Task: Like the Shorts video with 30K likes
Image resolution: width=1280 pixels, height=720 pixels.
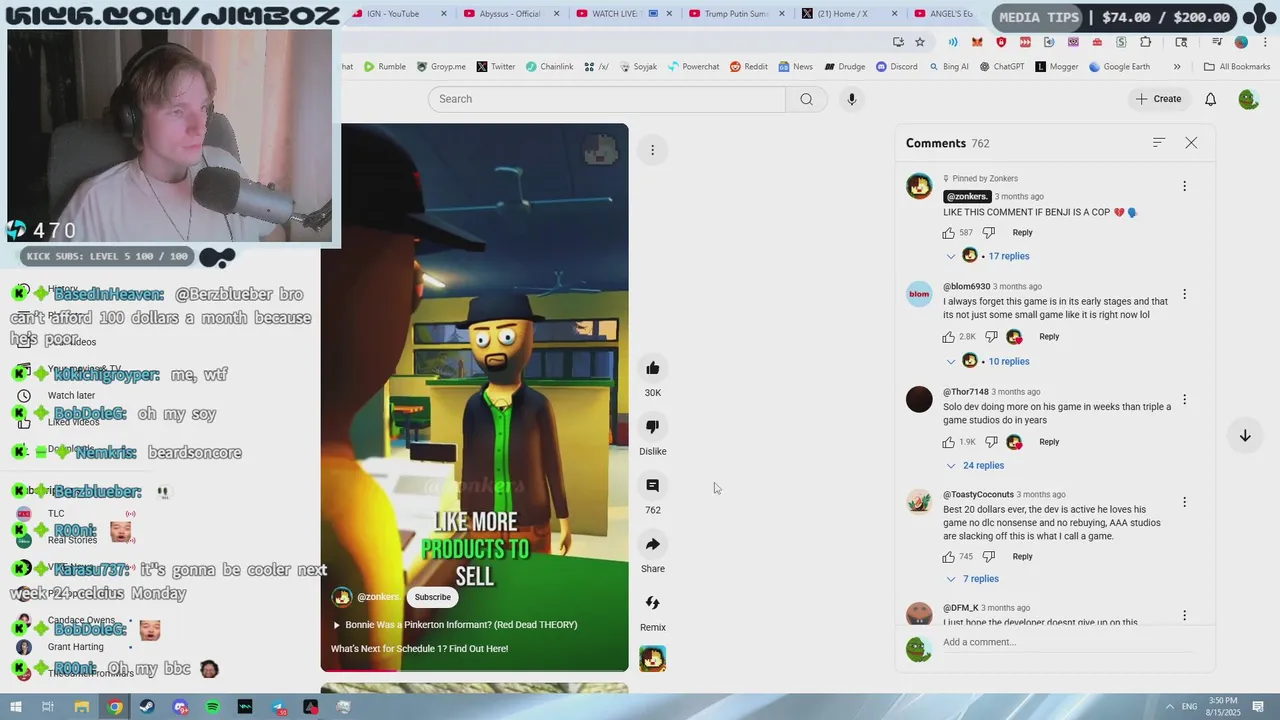Action: 652,368
